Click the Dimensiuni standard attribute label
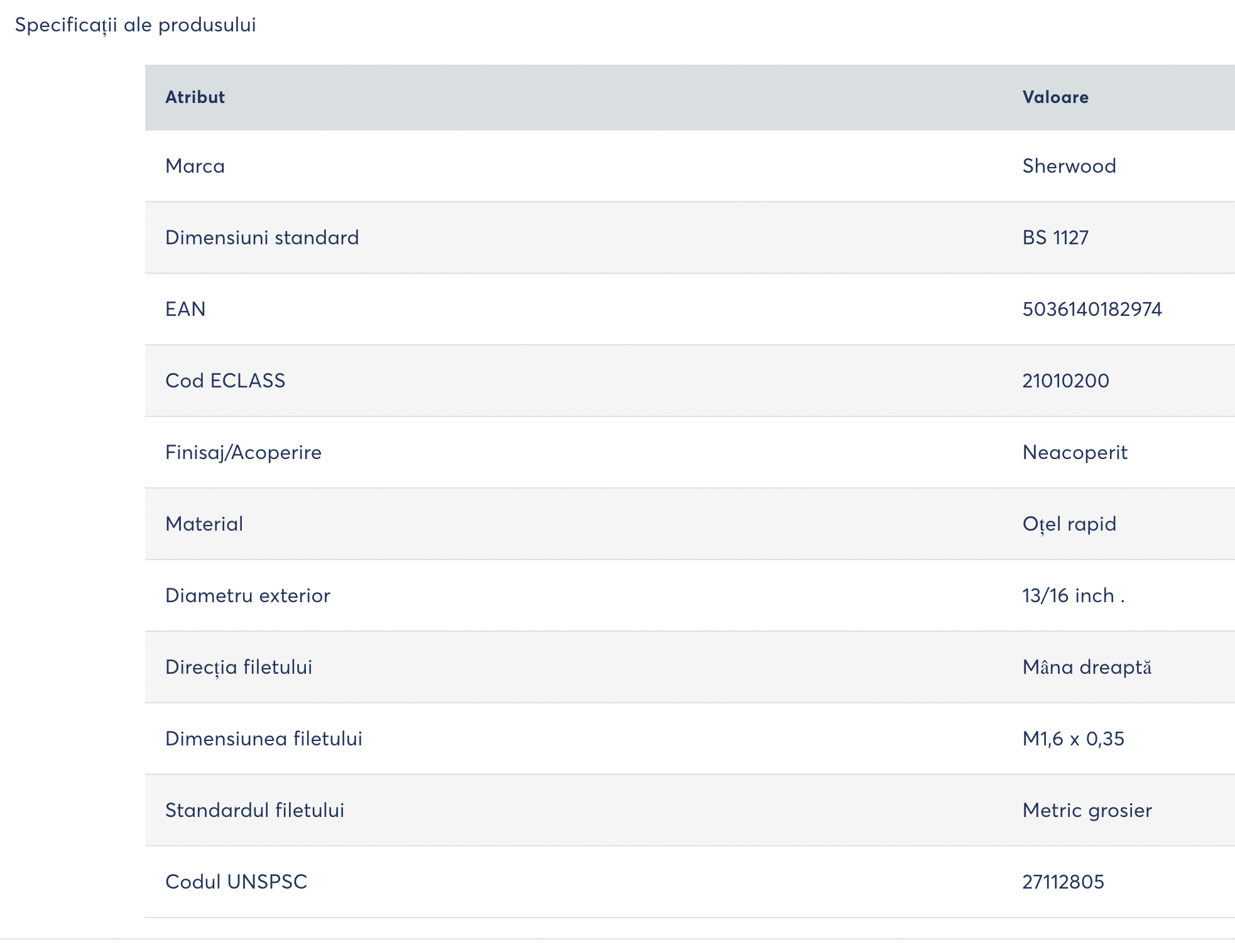Screen dimensions: 1235x952 (262, 237)
